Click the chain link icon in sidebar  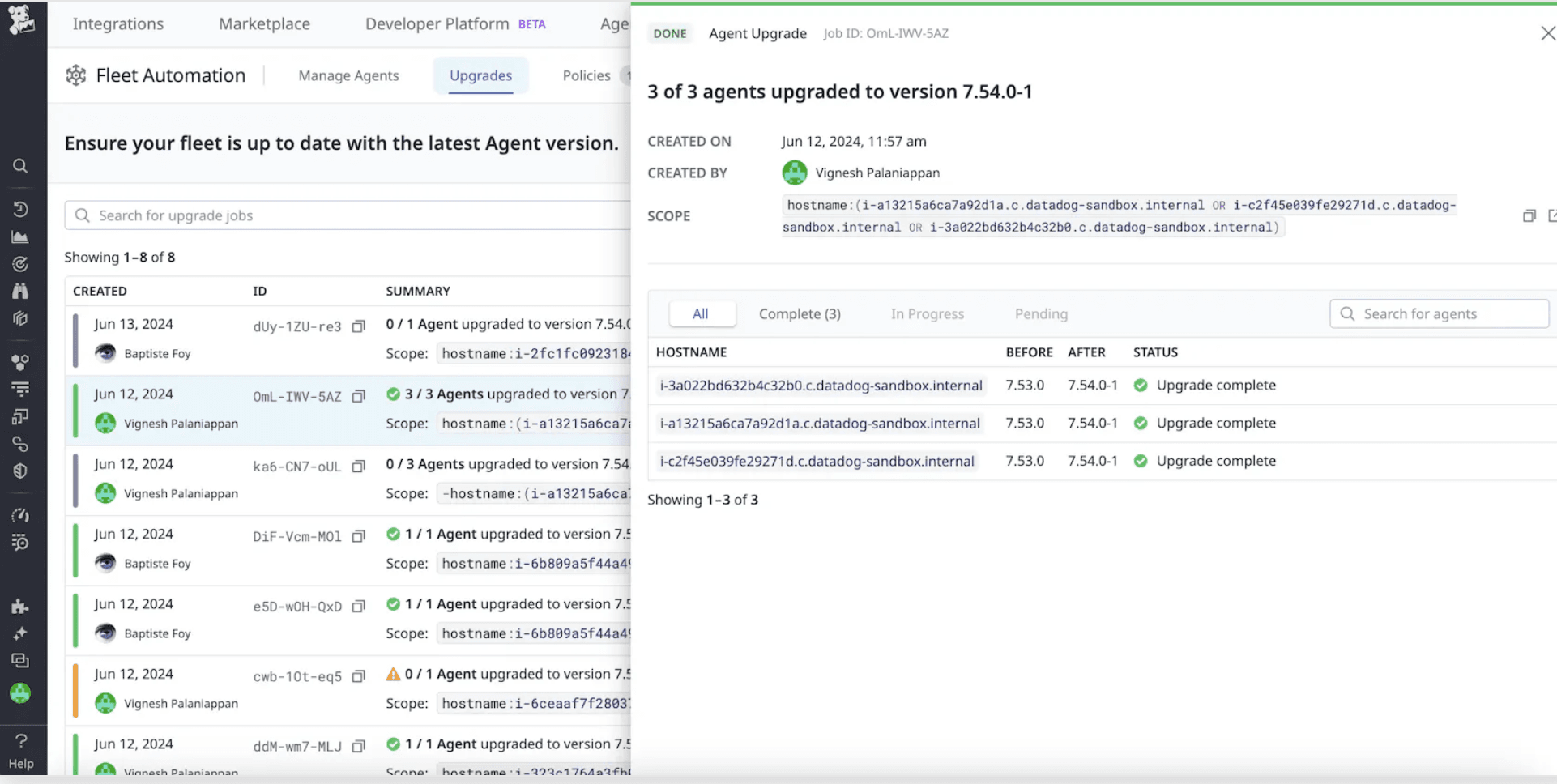tap(20, 444)
